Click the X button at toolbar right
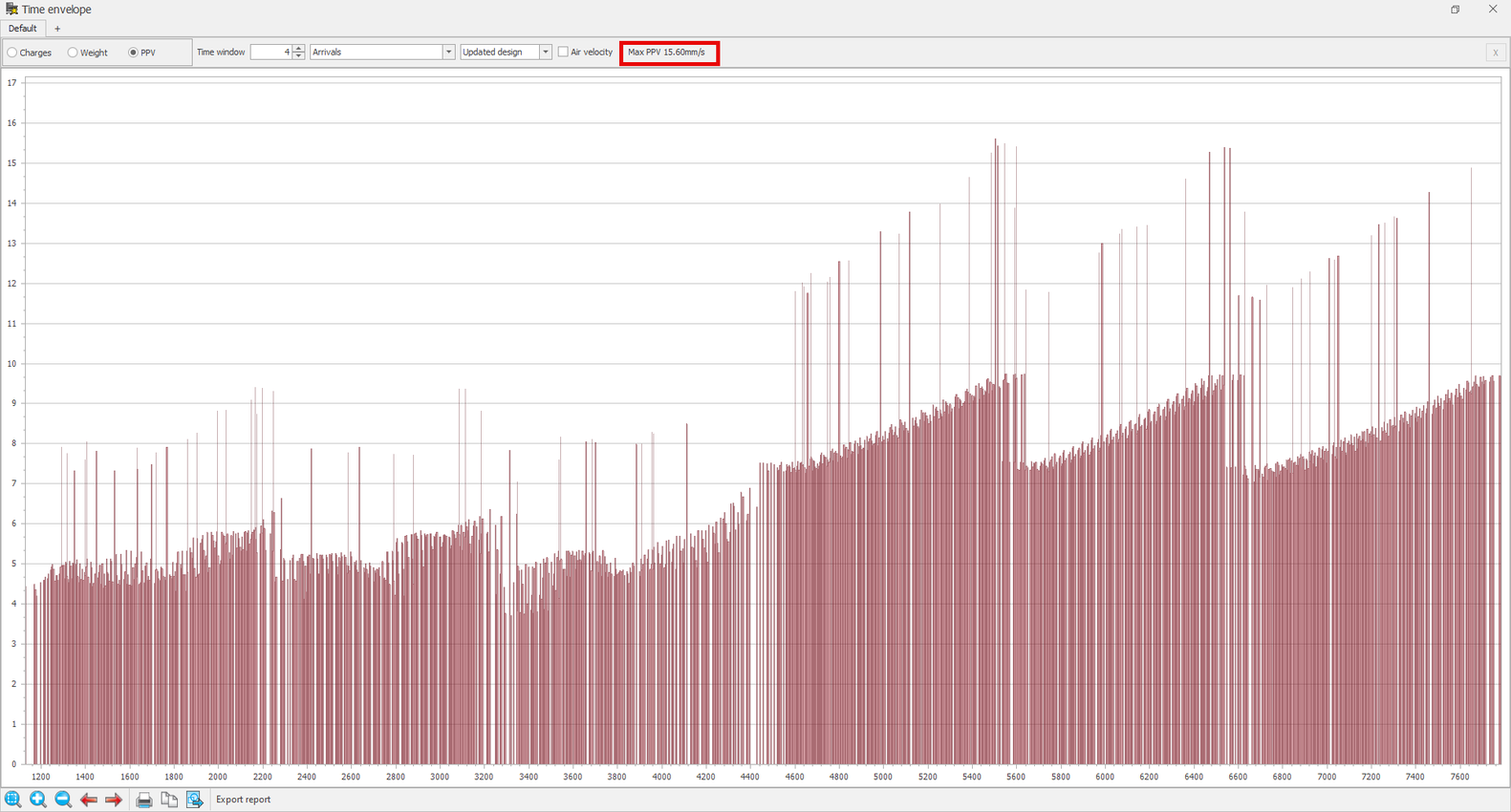Image resolution: width=1511 pixels, height=812 pixels. (1496, 53)
